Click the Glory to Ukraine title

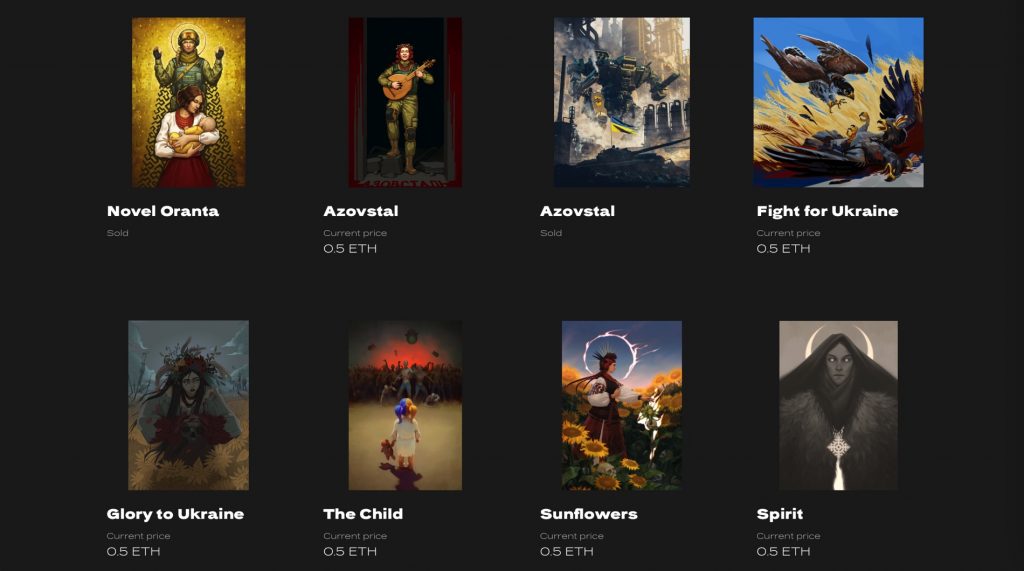[x=175, y=514]
